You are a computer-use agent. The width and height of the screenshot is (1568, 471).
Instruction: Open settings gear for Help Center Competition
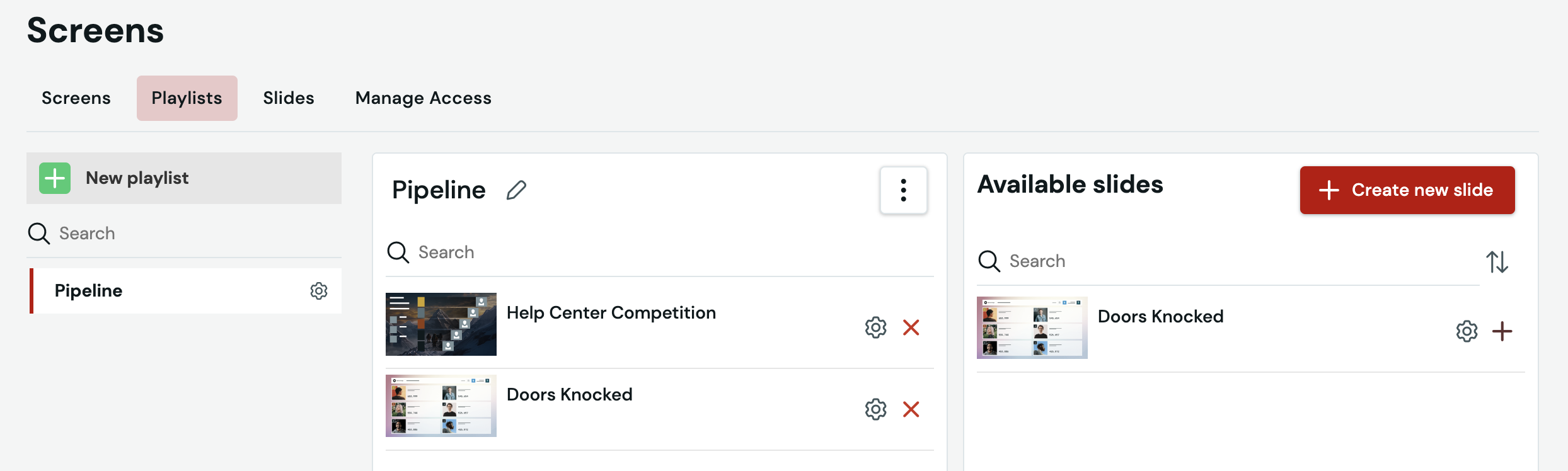pos(875,327)
